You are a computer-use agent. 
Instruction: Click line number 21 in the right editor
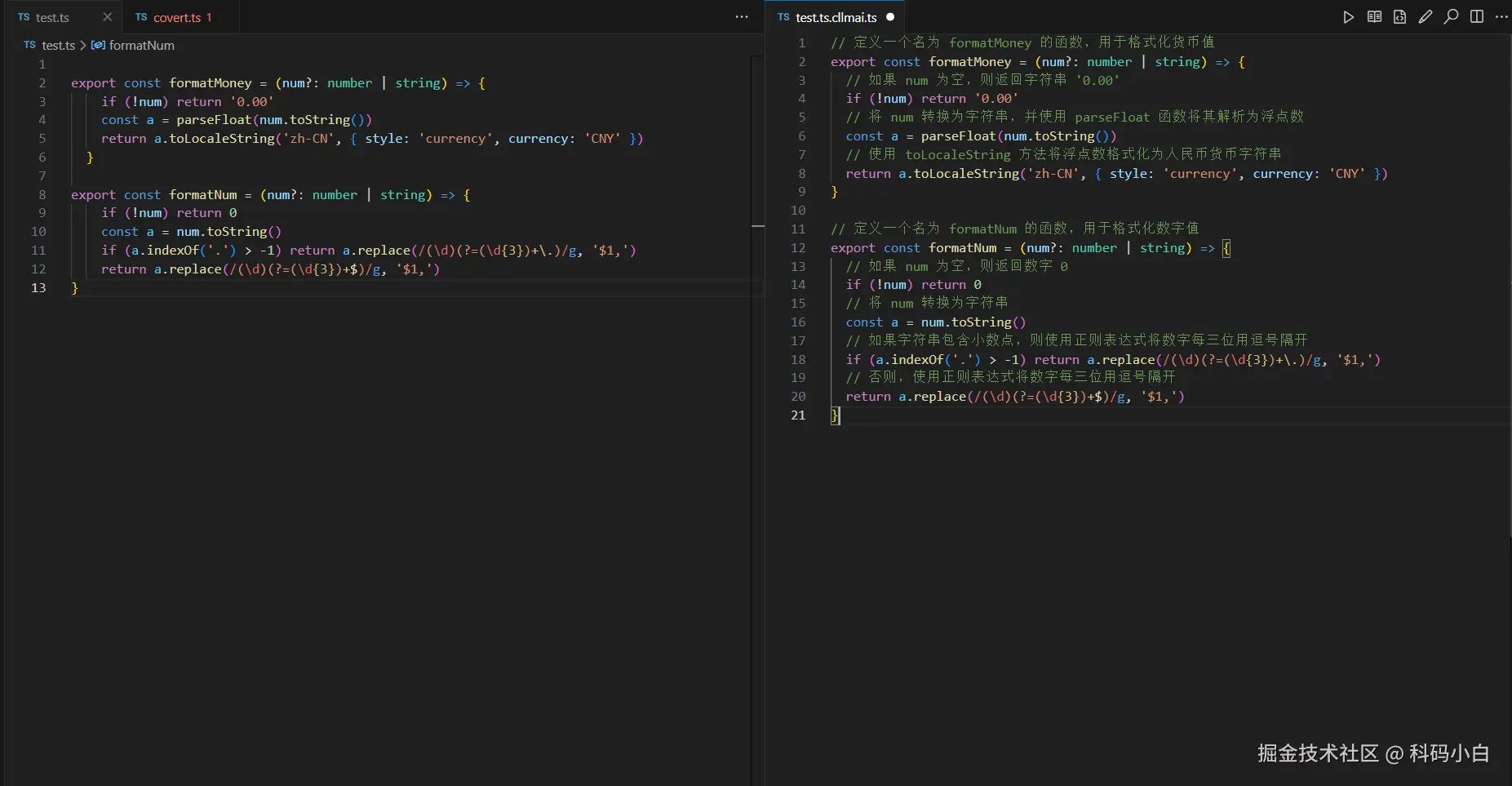pyautogui.click(x=798, y=415)
